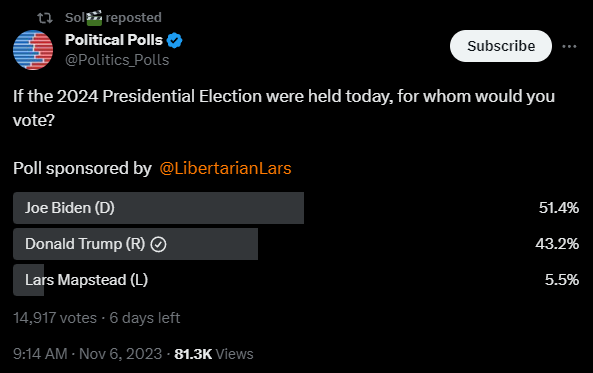Open the three-dot more options menu

[x=569, y=47]
